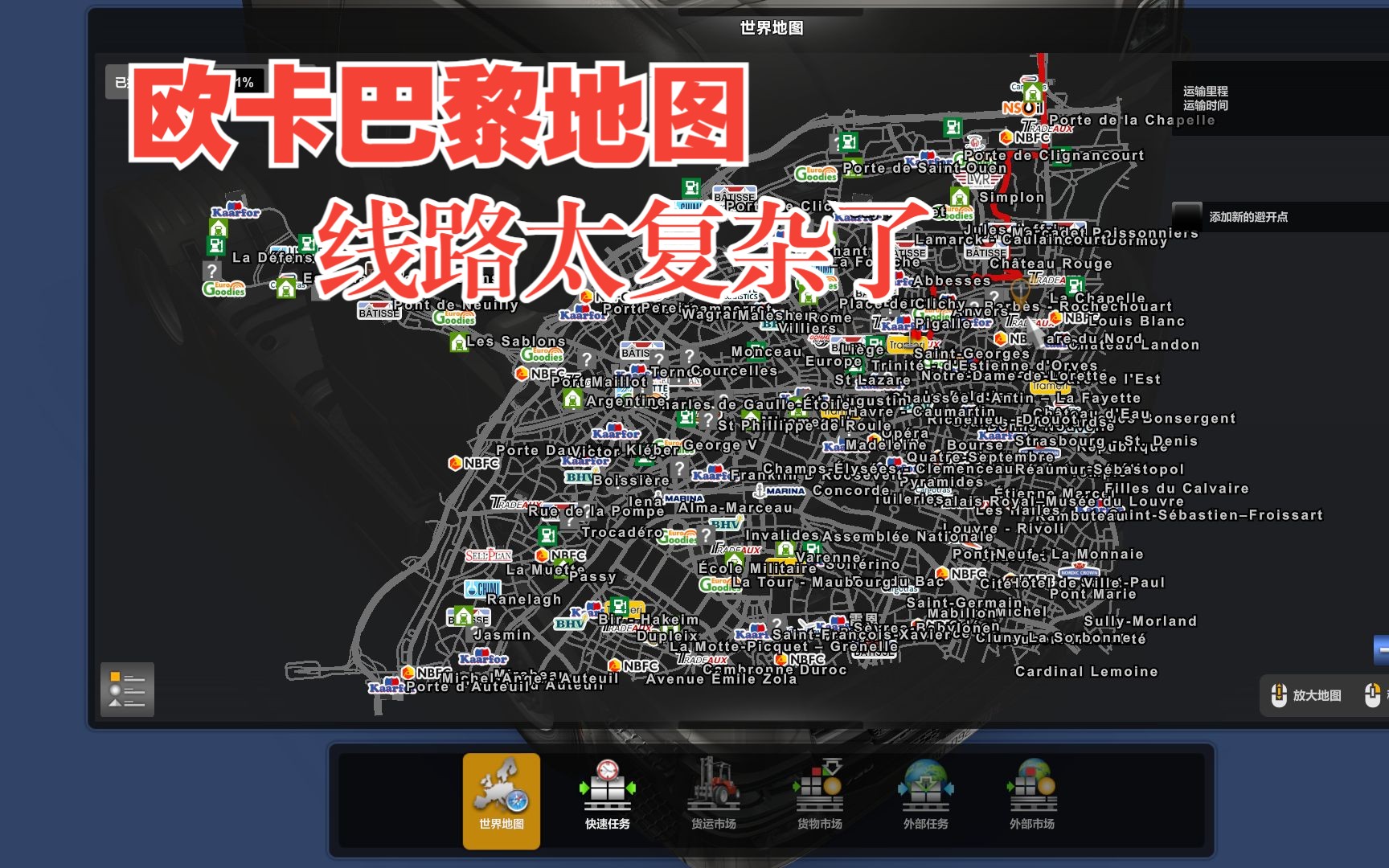Select the NSOil logo at map top

pyautogui.click(x=1022, y=108)
